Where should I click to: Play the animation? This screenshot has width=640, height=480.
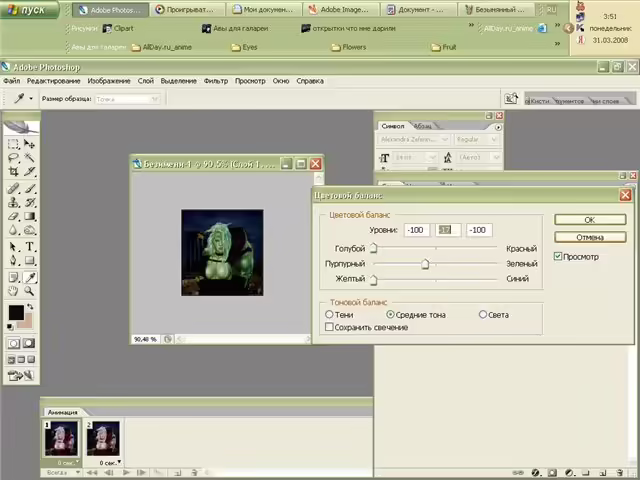126,472
